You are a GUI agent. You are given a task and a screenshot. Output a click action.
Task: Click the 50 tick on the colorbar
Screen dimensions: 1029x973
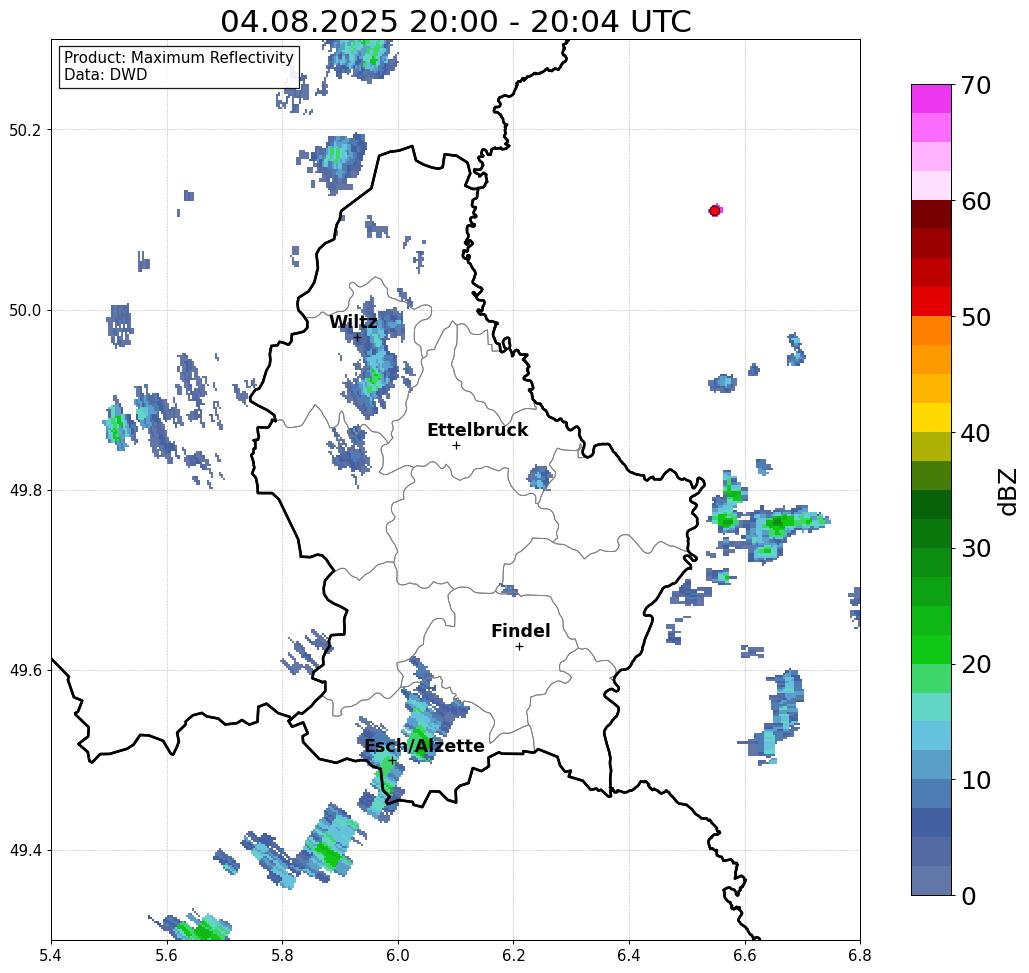click(x=976, y=317)
